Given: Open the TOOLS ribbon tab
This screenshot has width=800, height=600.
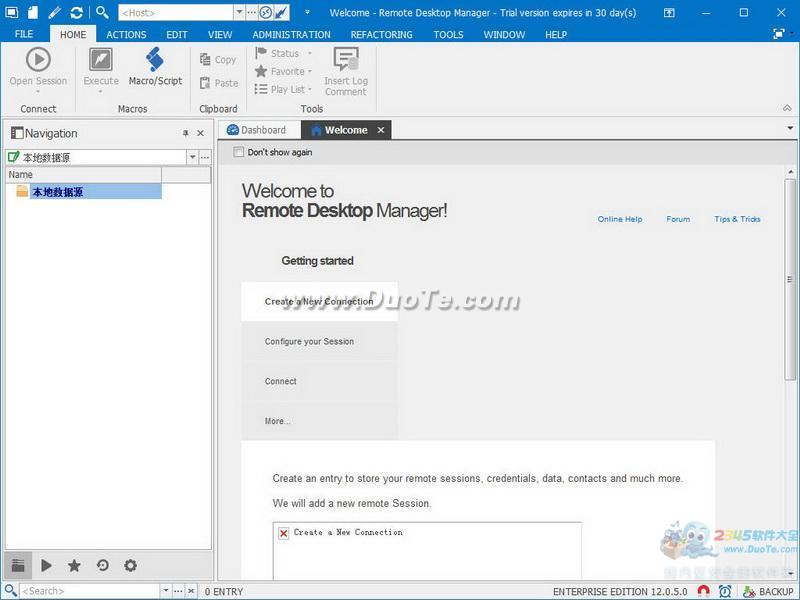Looking at the screenshot, I should 448,35.
